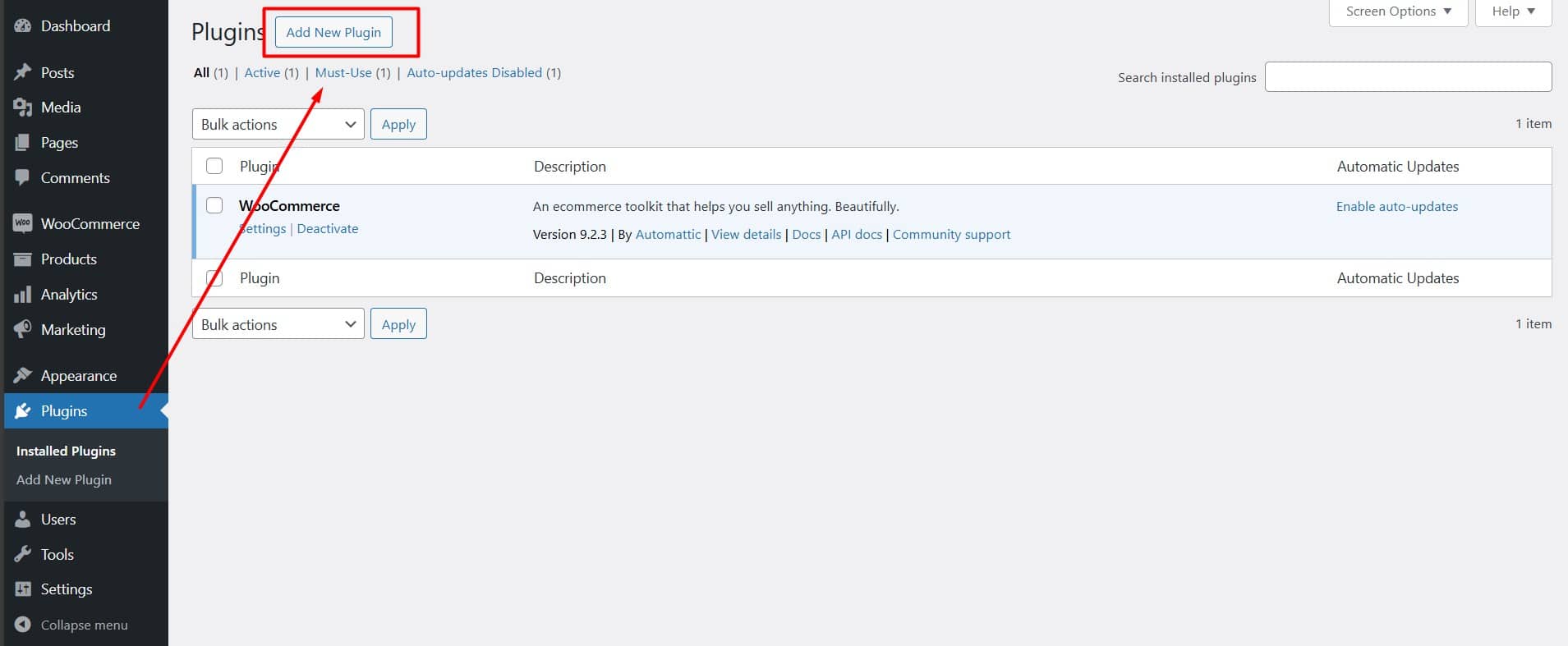Click the top Automatic Updates column header

click(1397, 166)
